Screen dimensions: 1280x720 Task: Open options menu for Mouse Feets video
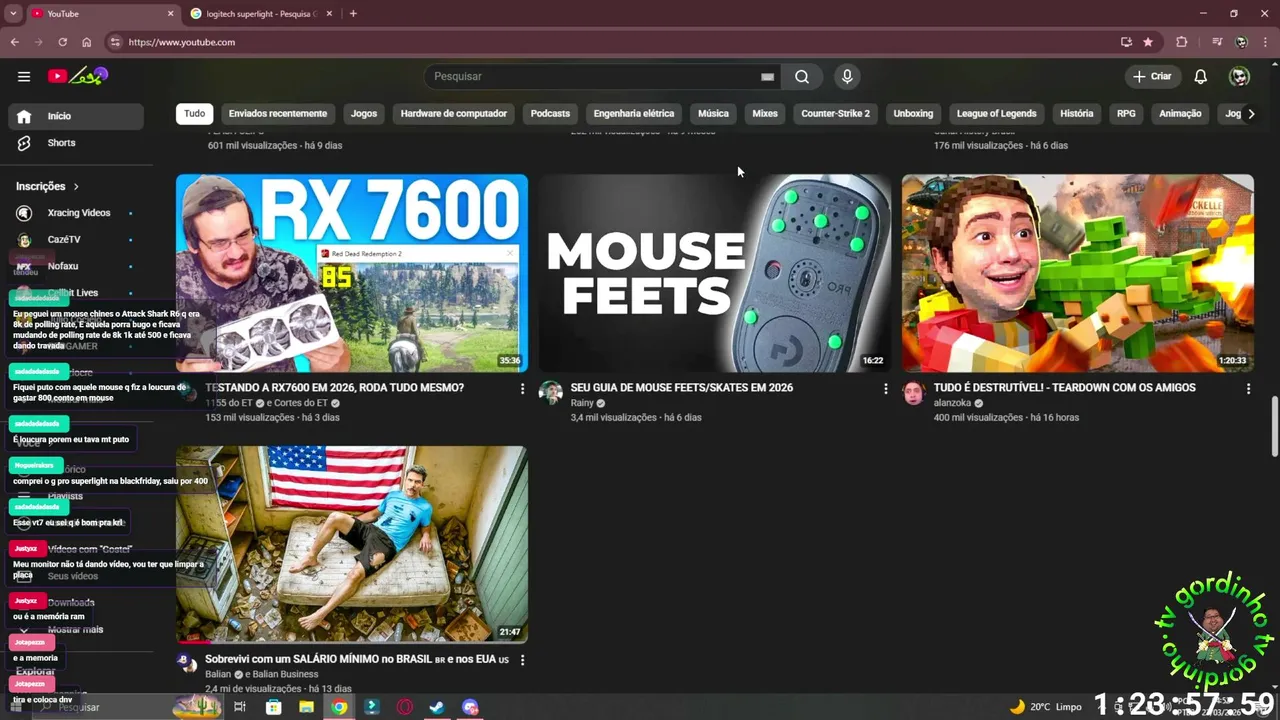click(885, 388)
